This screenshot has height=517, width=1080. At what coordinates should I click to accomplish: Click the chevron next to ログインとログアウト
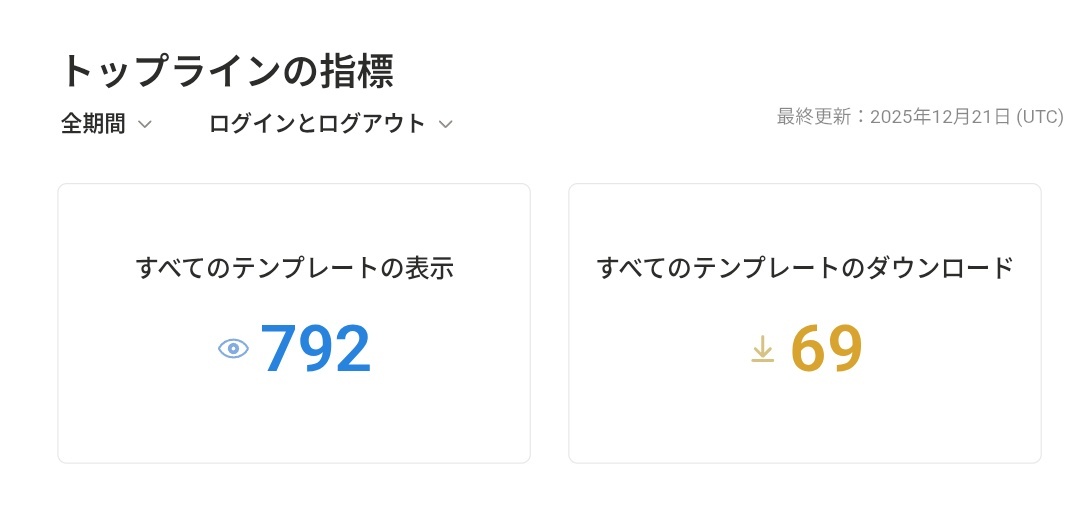(445, 125)
